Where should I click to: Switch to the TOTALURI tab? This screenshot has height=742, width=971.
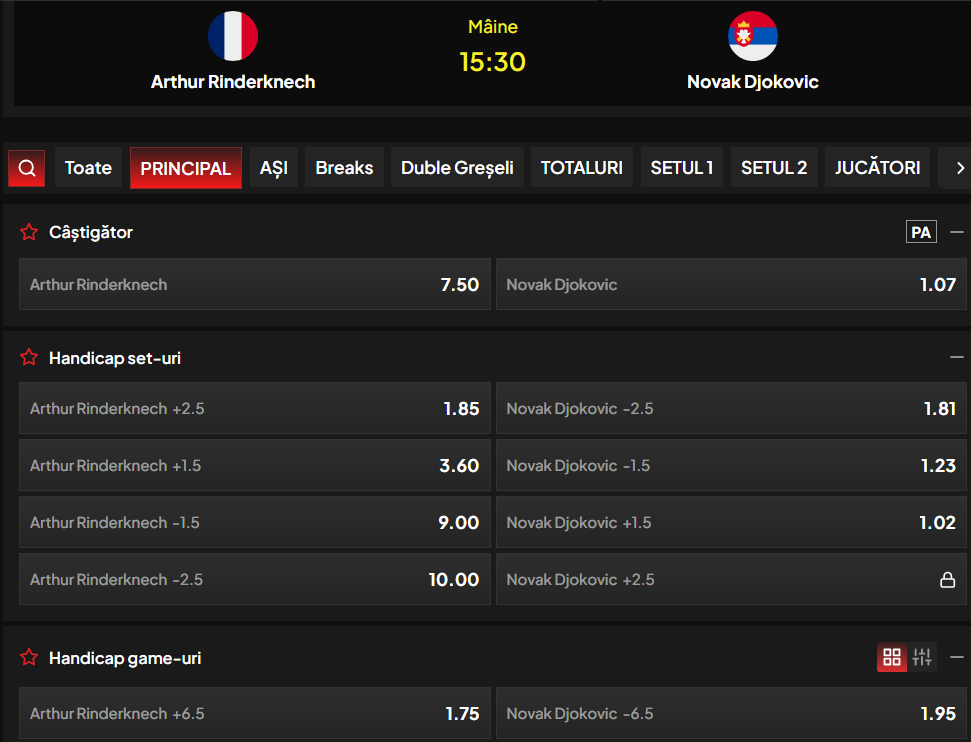[x=581, y=168]
